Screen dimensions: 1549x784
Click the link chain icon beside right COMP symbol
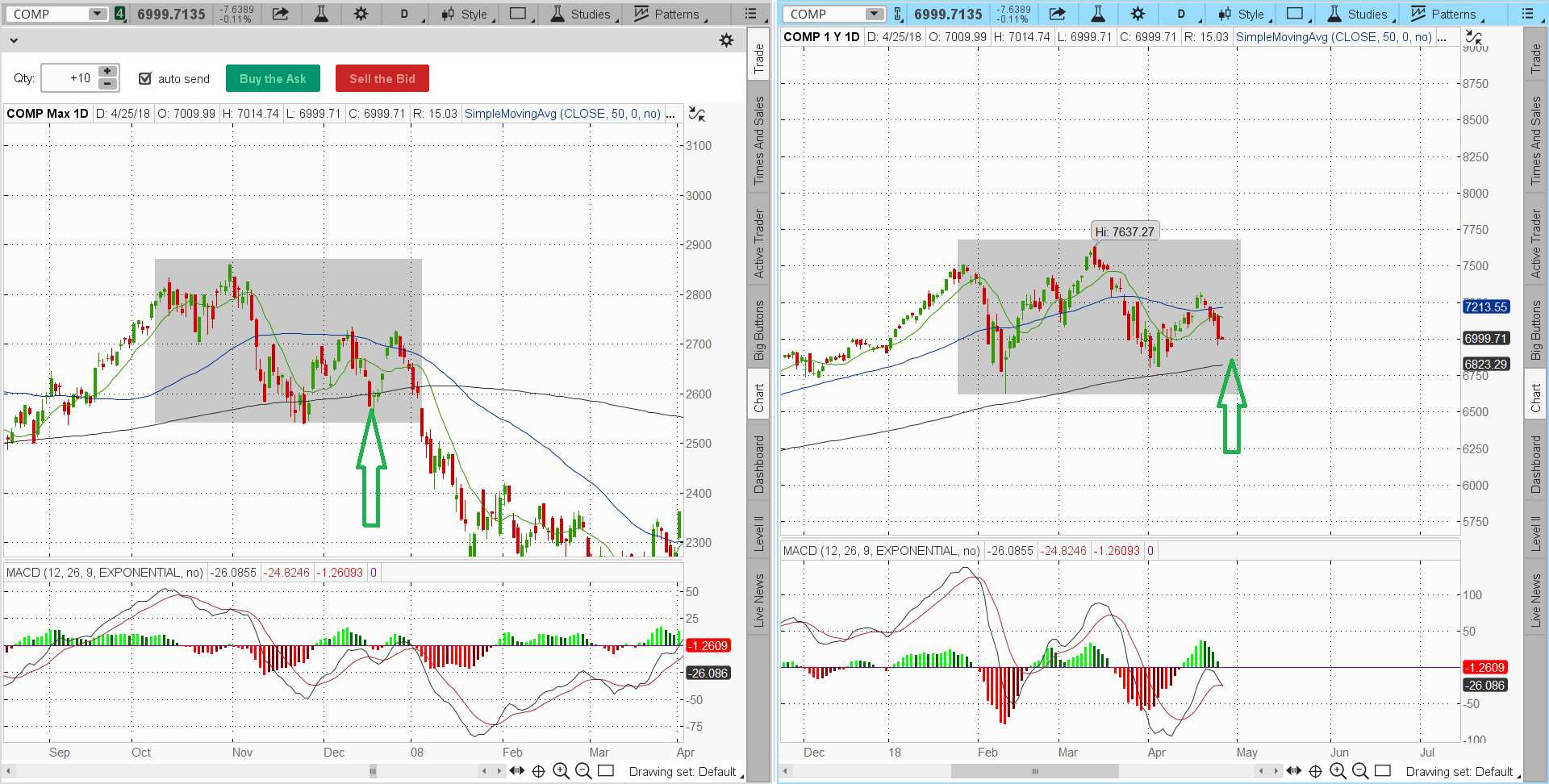click(897, 14)
